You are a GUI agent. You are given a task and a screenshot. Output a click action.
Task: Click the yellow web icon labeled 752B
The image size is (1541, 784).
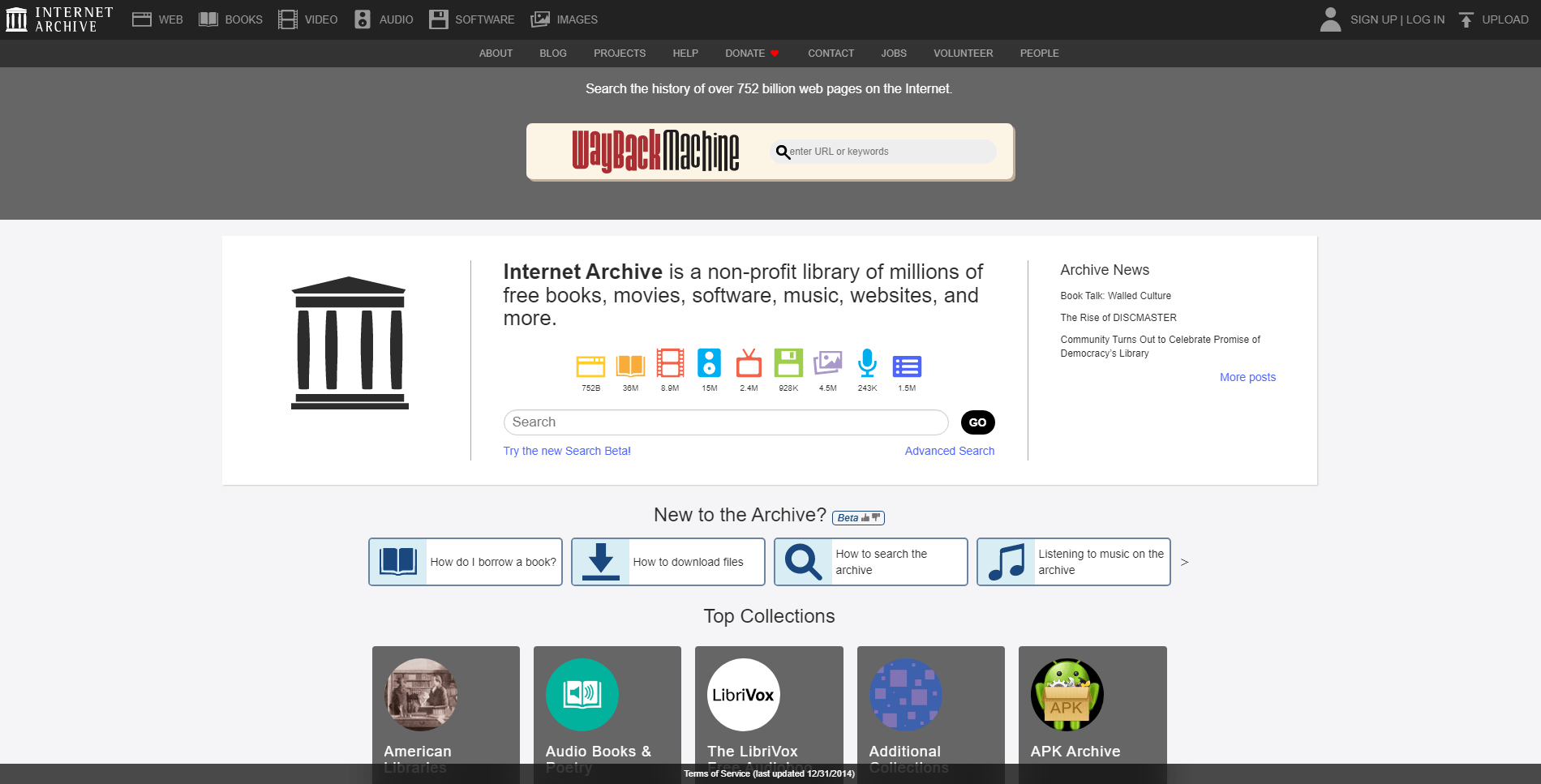coord(590,366)
